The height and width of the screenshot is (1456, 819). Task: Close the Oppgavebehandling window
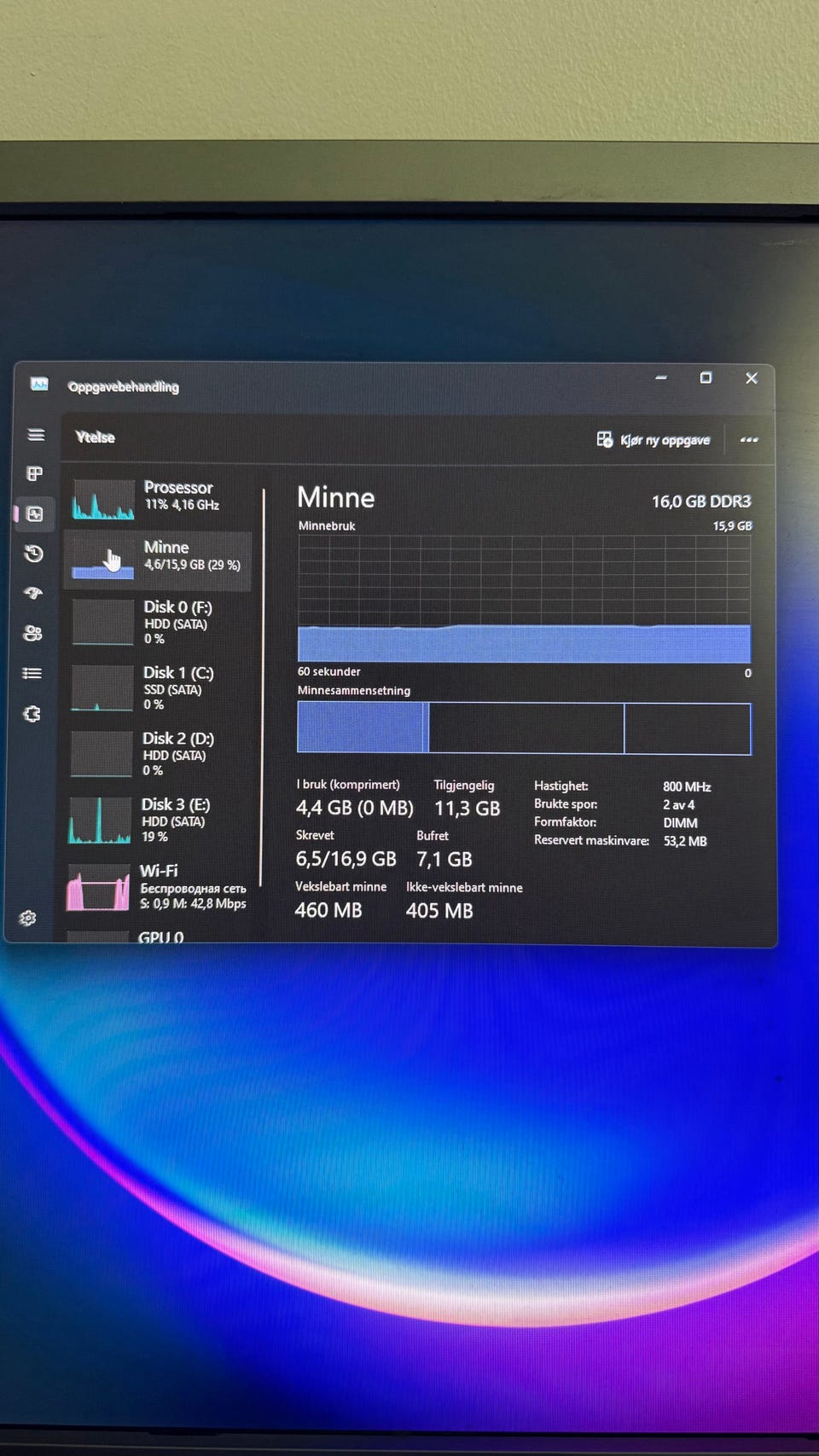coord(752,378)
